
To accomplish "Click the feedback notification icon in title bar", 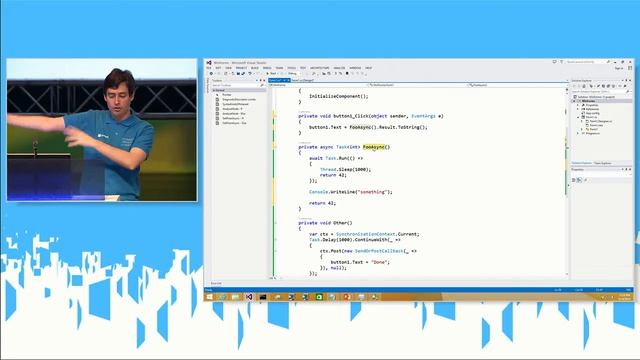I will click(554, 62).
